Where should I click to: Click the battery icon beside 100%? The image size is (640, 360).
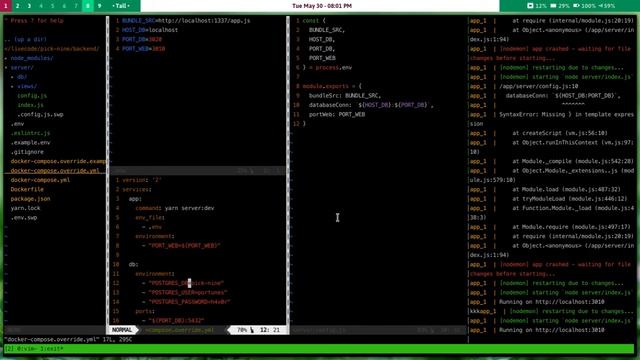[x=576, y=6]
